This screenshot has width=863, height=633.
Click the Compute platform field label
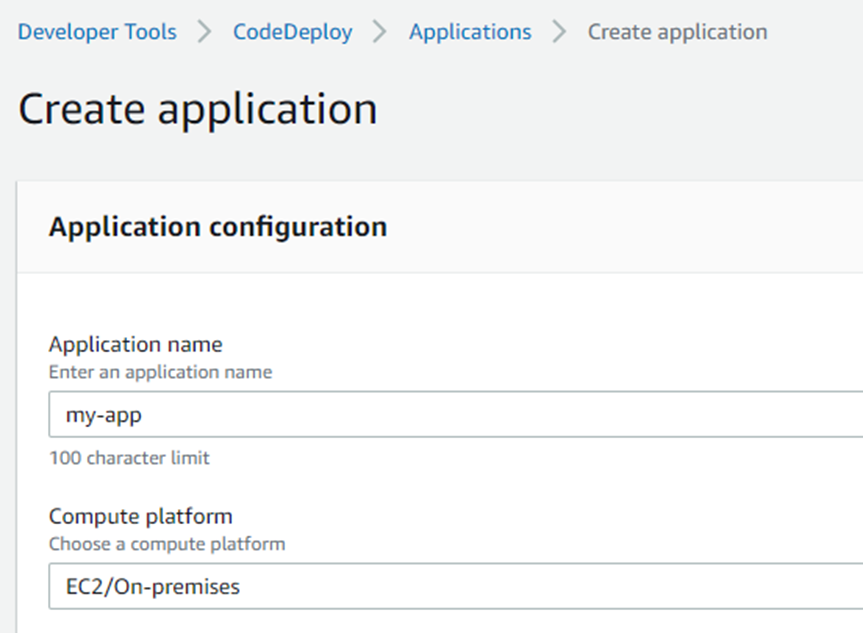[x=140, y=516]
